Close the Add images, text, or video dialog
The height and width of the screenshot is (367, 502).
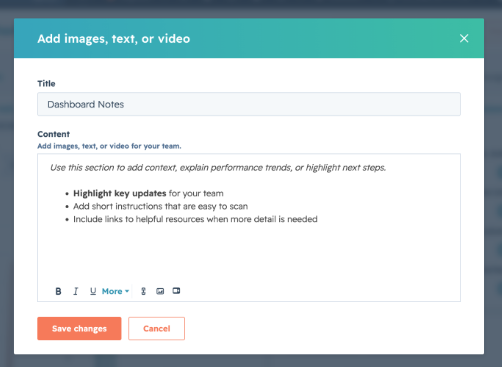point(464,38)
